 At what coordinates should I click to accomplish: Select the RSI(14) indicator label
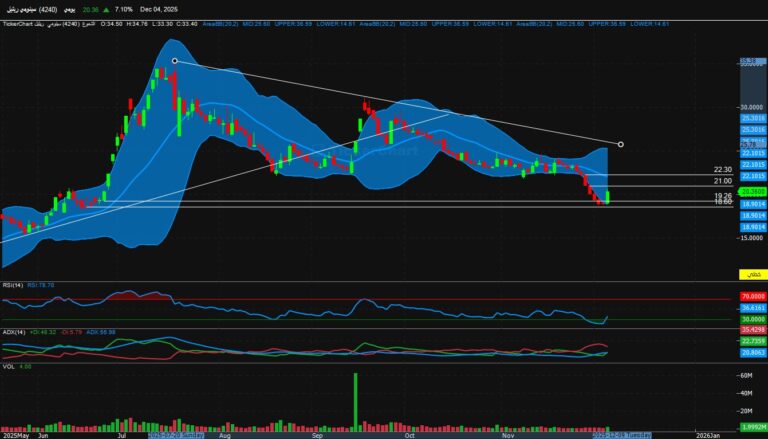point(13,285)
